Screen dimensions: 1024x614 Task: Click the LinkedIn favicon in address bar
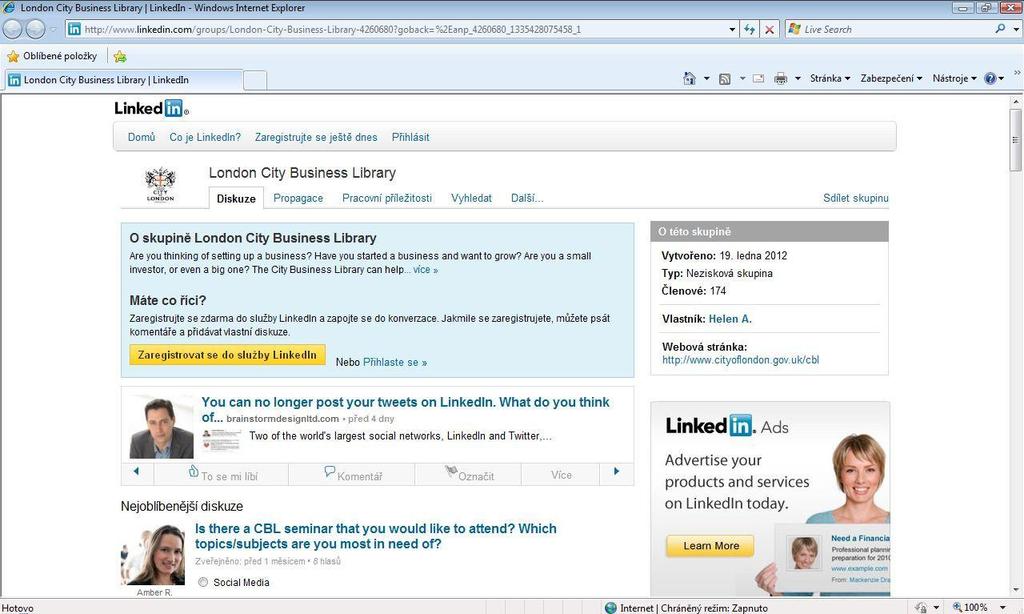(x=74, y=29)
